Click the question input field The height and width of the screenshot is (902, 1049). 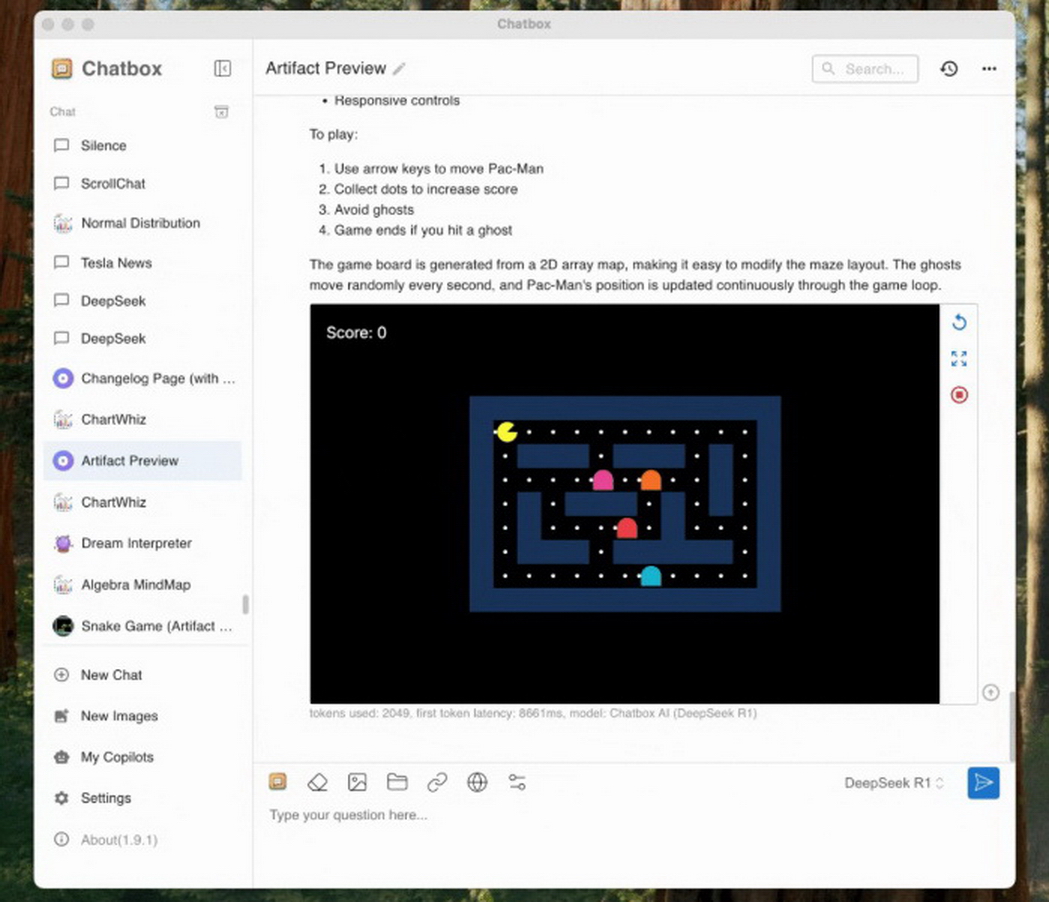pos(633,815)
